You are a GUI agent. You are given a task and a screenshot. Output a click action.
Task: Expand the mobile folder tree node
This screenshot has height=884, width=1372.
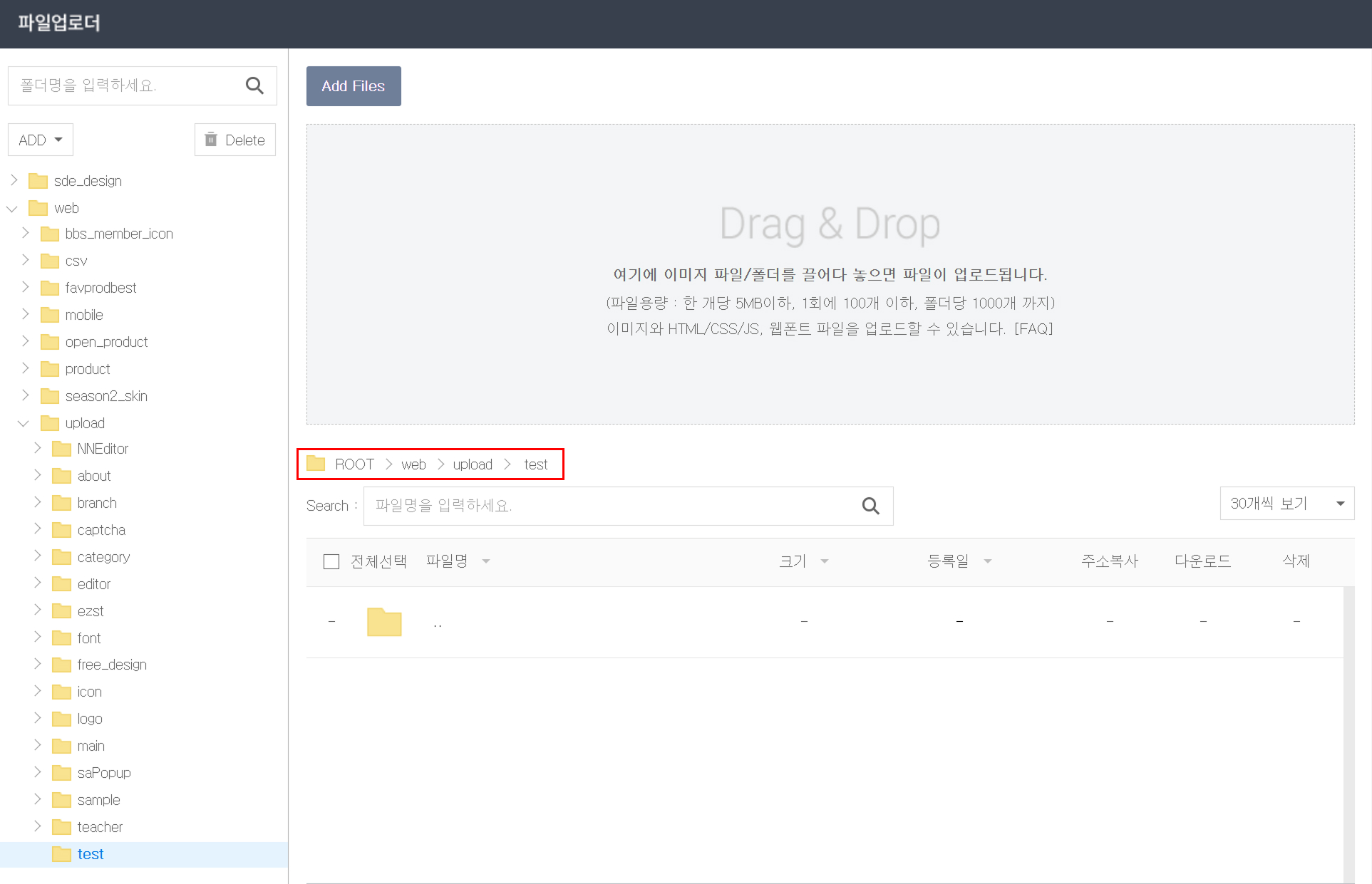(x=26, y=314)
